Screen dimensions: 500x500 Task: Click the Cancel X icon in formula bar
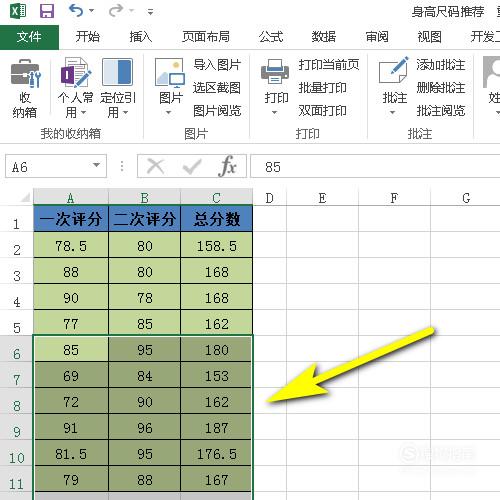tap(155, 166)
